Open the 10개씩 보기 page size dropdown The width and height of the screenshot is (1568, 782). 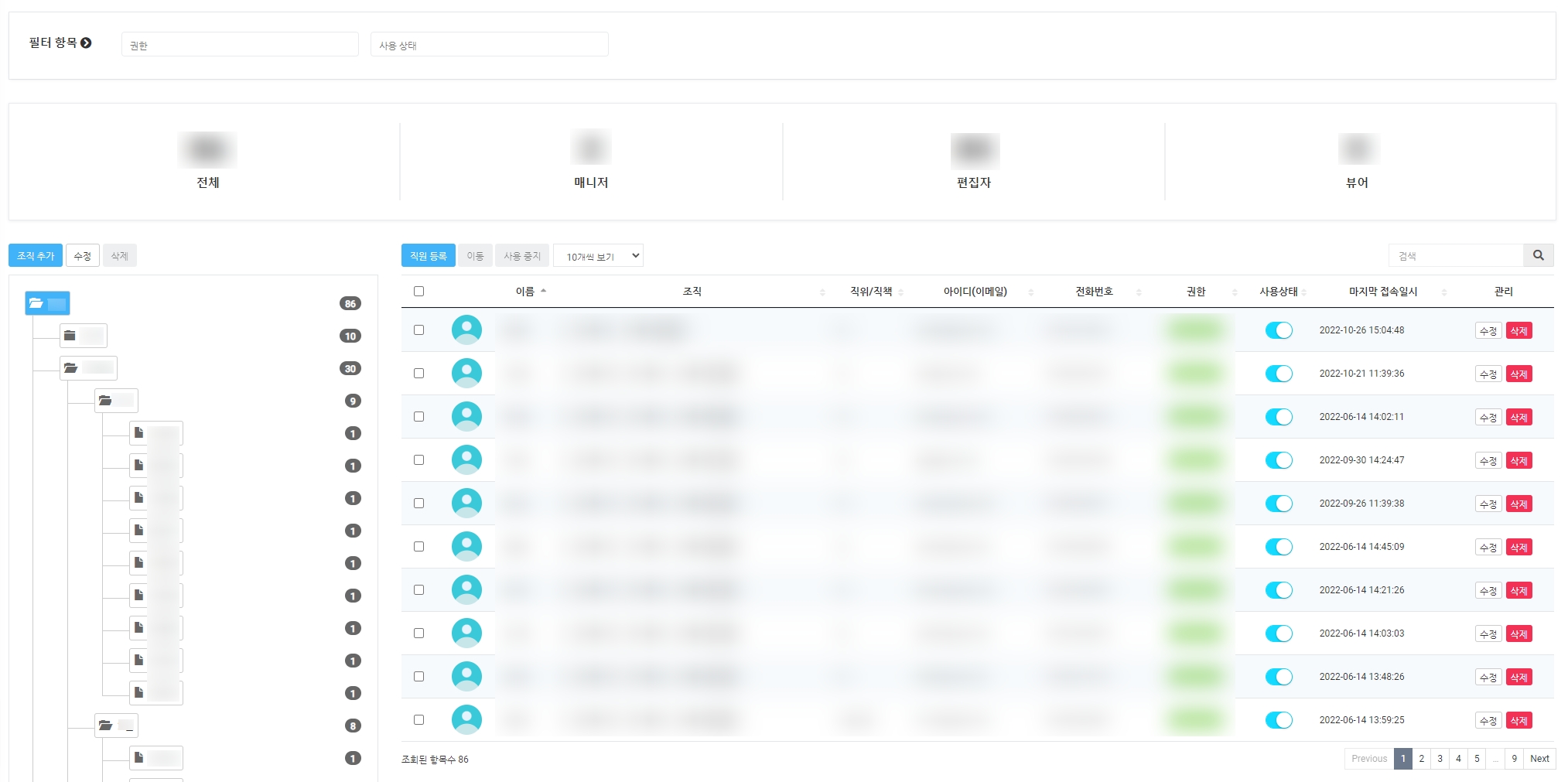click(x=598, y=256)
